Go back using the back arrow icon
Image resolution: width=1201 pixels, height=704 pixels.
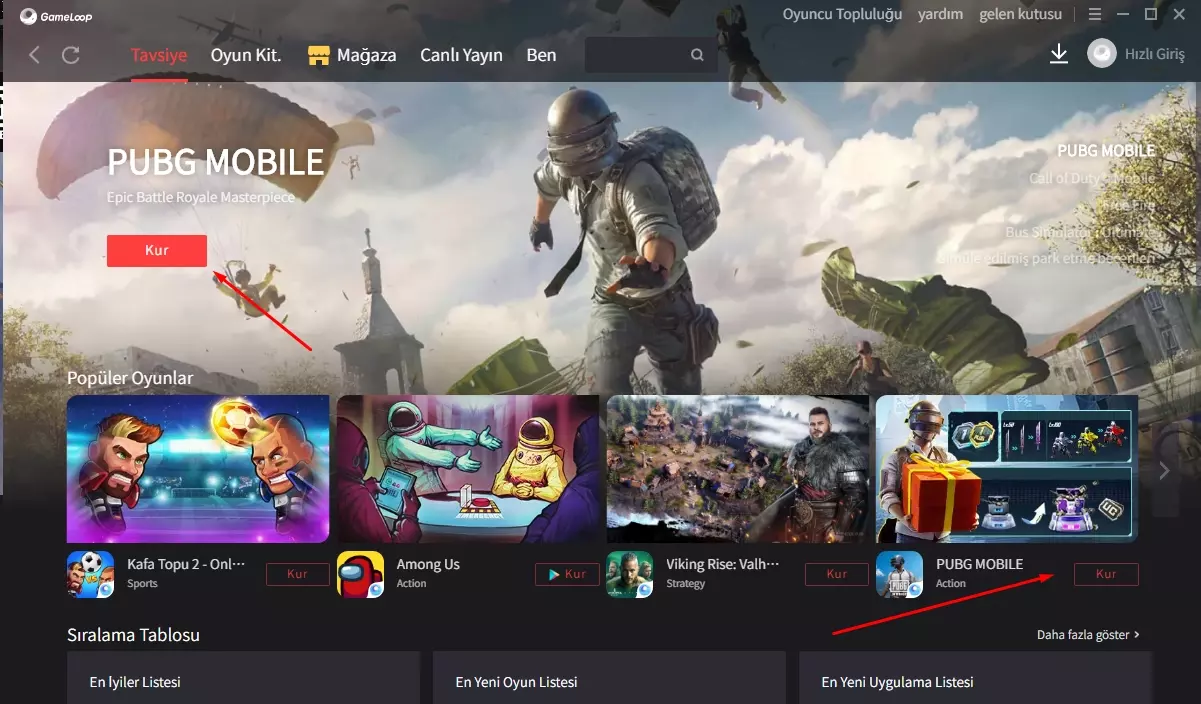[33, 55]
